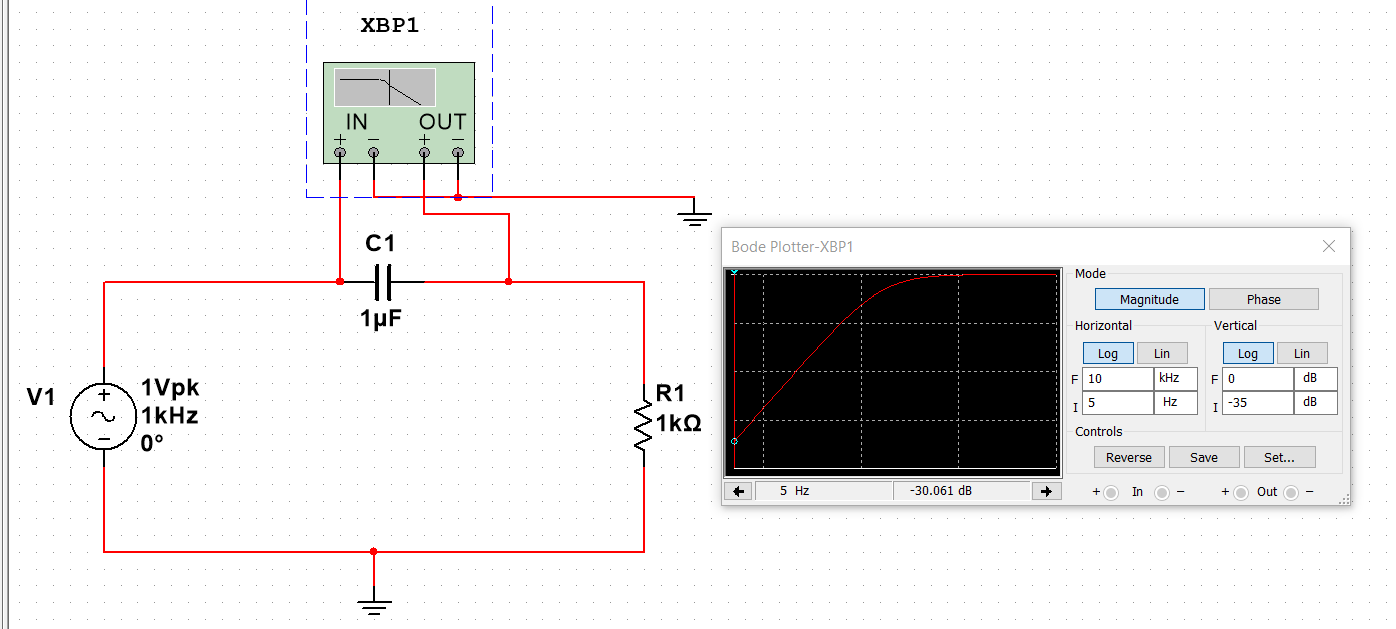Set Horizontal axis to Log
Screen dimensions: 1396x629
point(1107,353)
